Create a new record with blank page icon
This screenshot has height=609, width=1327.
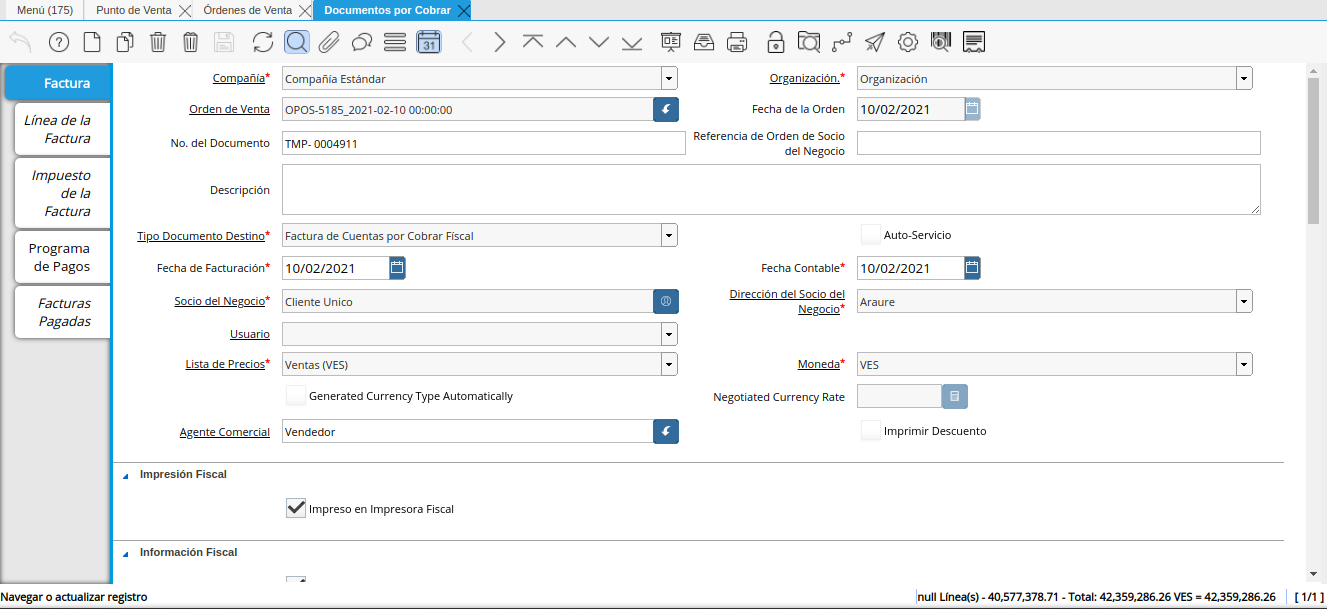(91, 42)
